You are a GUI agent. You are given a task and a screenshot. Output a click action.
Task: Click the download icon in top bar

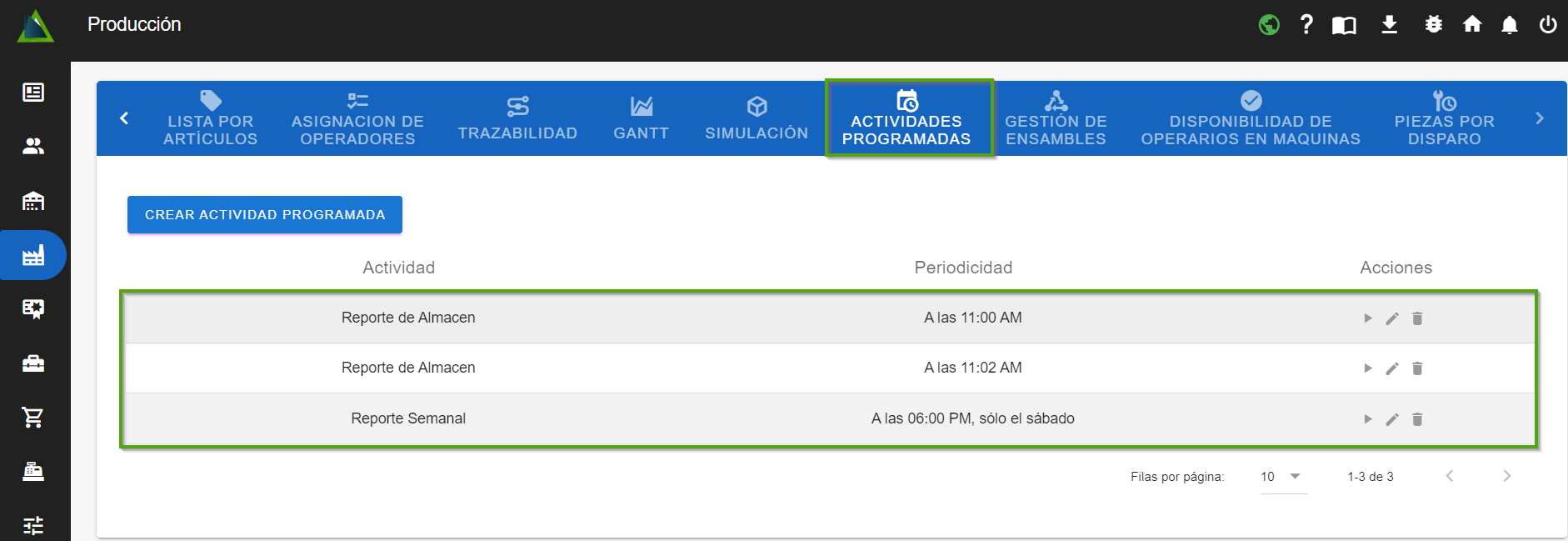point(1389,24)
